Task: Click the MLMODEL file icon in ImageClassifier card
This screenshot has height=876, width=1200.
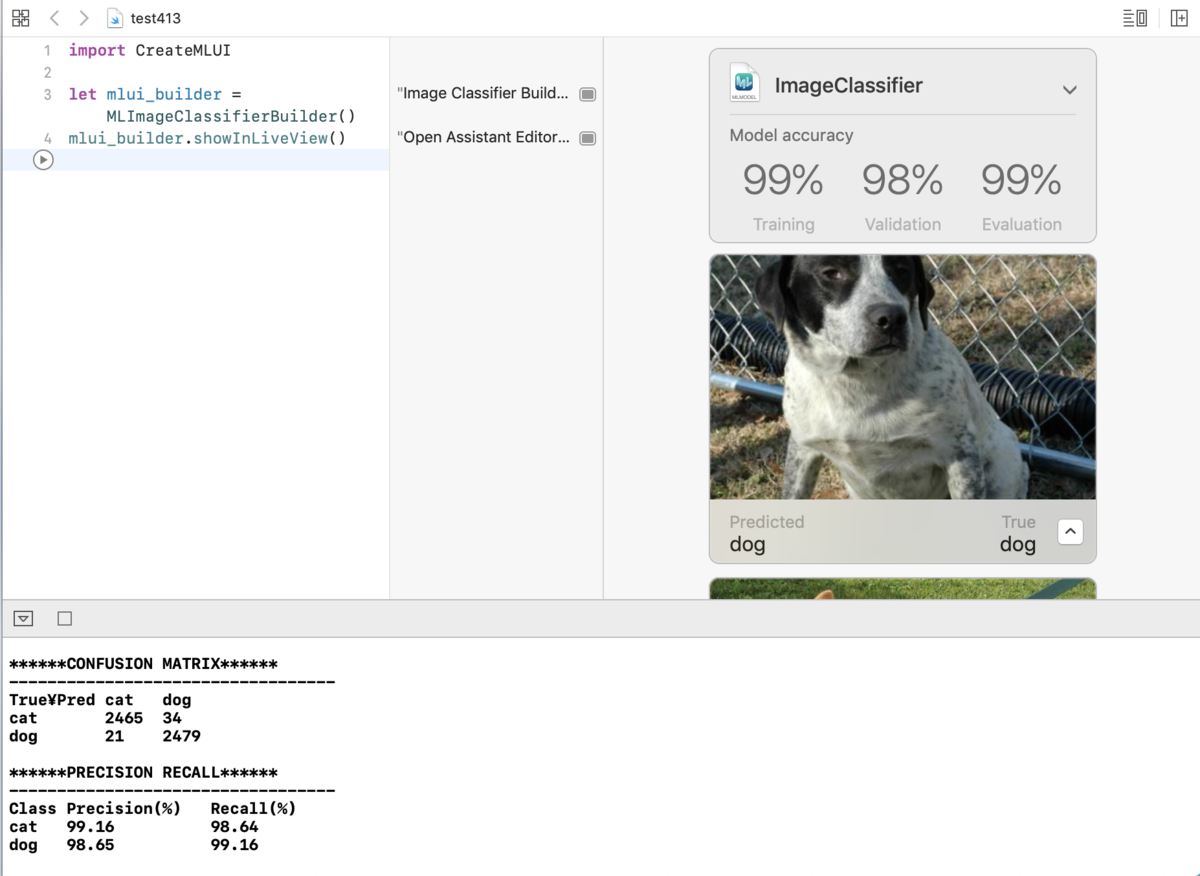Action: (x=744, y=84)
